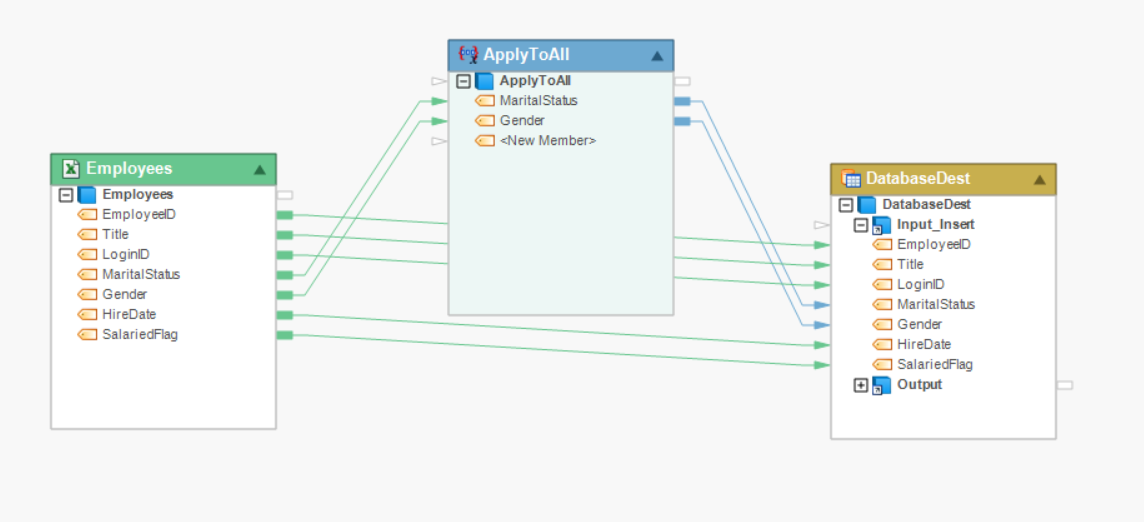Screen dimensions: 1144x522
Task: Click the Gender output port in ApplyToAll
Action: coord(682,121)
